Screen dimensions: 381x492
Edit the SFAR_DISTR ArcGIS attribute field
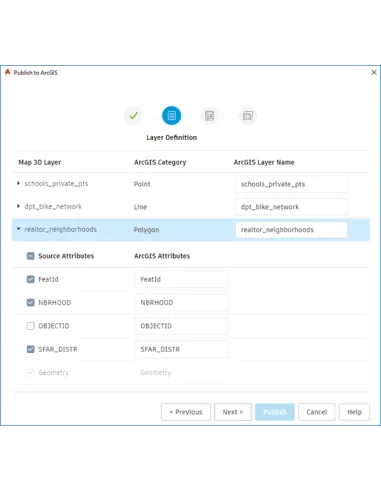(182, 349)
